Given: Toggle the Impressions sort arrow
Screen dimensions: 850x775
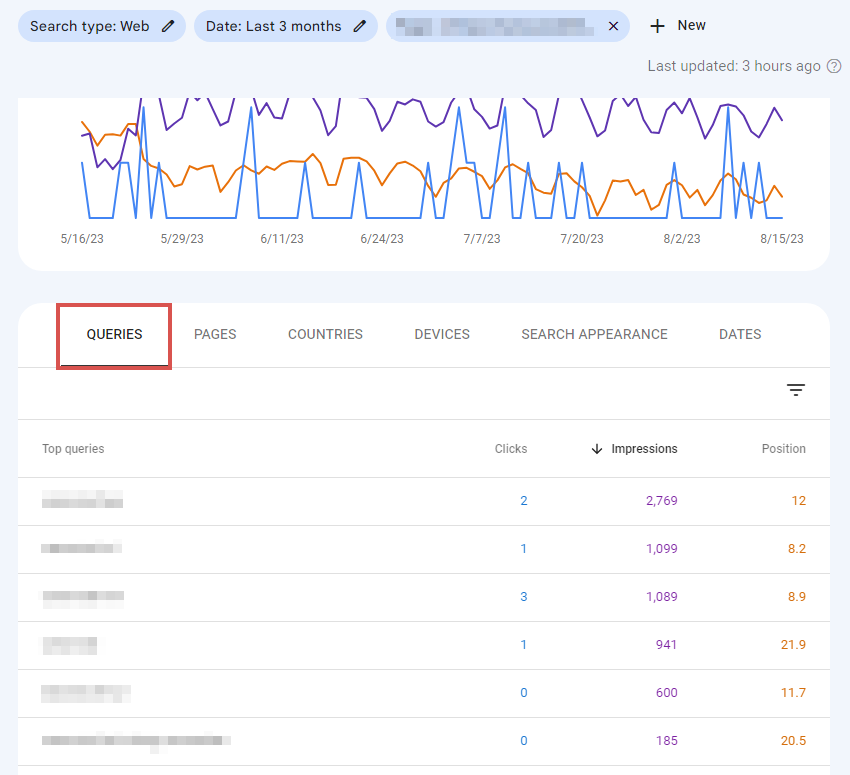Looking at the screenshot, I should (x=597, y=449).
